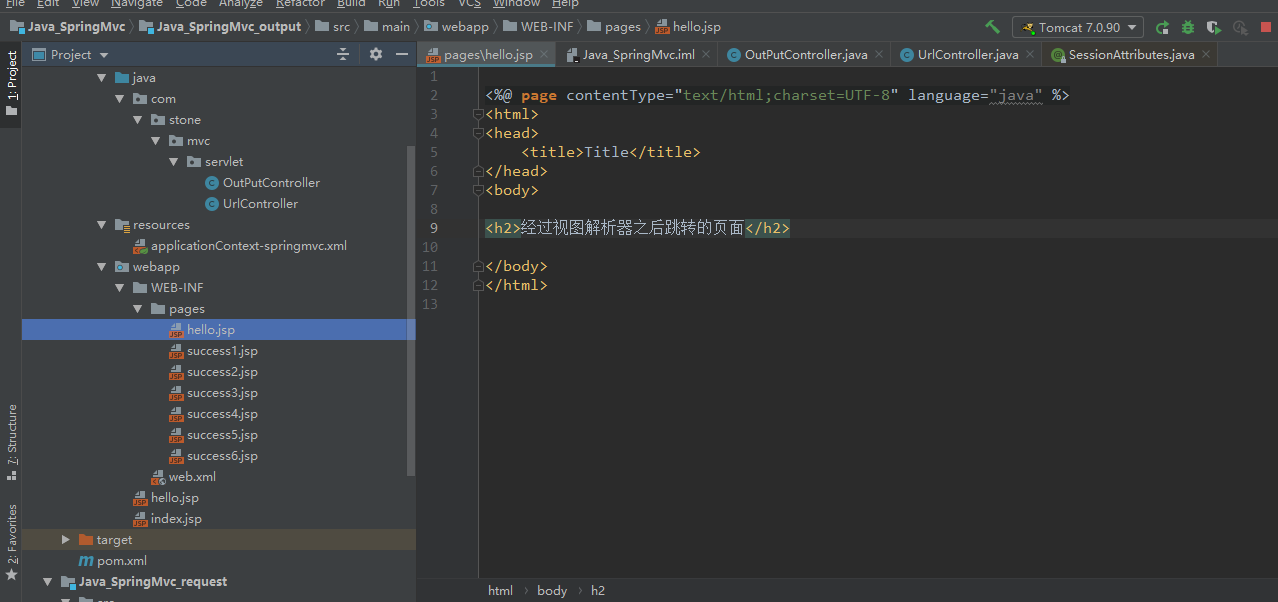Select success4.jsp in the project tree
This screenshot has height=602, width=1278.
[222, 414]
